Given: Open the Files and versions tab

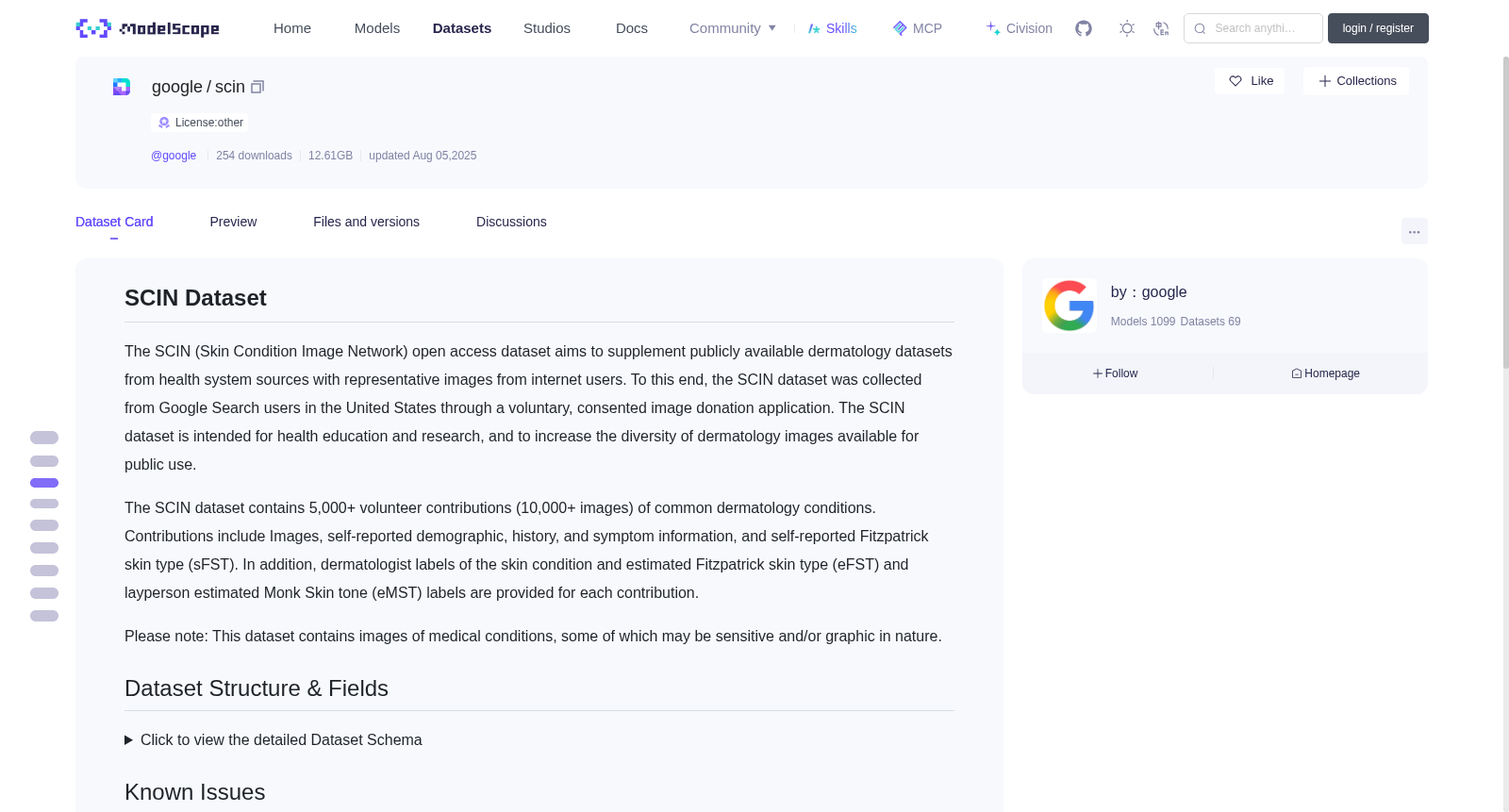Looking at the screenshot, I should coord(366,222).
